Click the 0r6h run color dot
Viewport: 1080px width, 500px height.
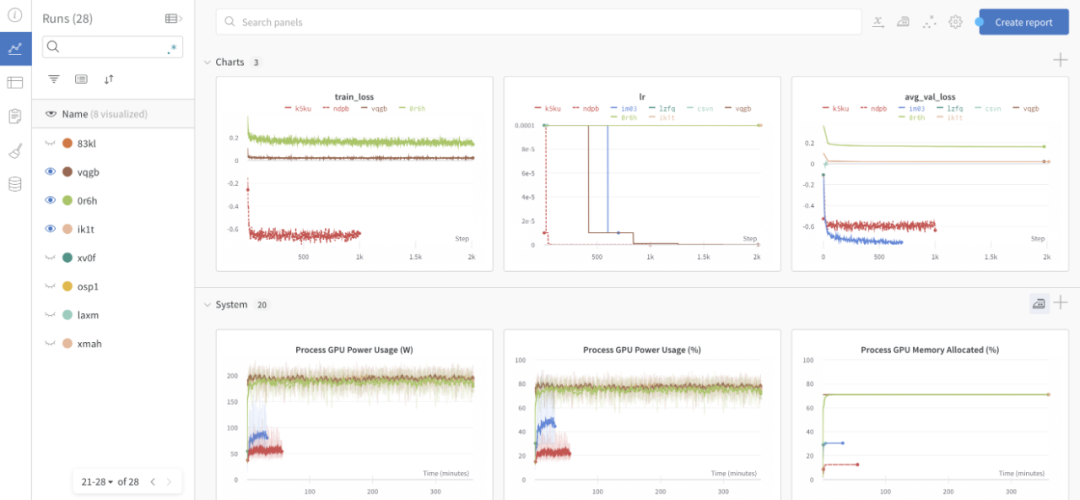[x=68, y=200]
